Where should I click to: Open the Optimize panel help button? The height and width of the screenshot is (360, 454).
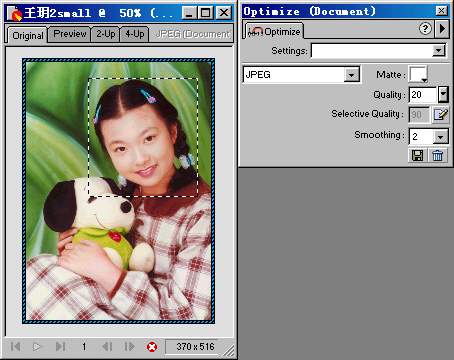pos(425,29)
